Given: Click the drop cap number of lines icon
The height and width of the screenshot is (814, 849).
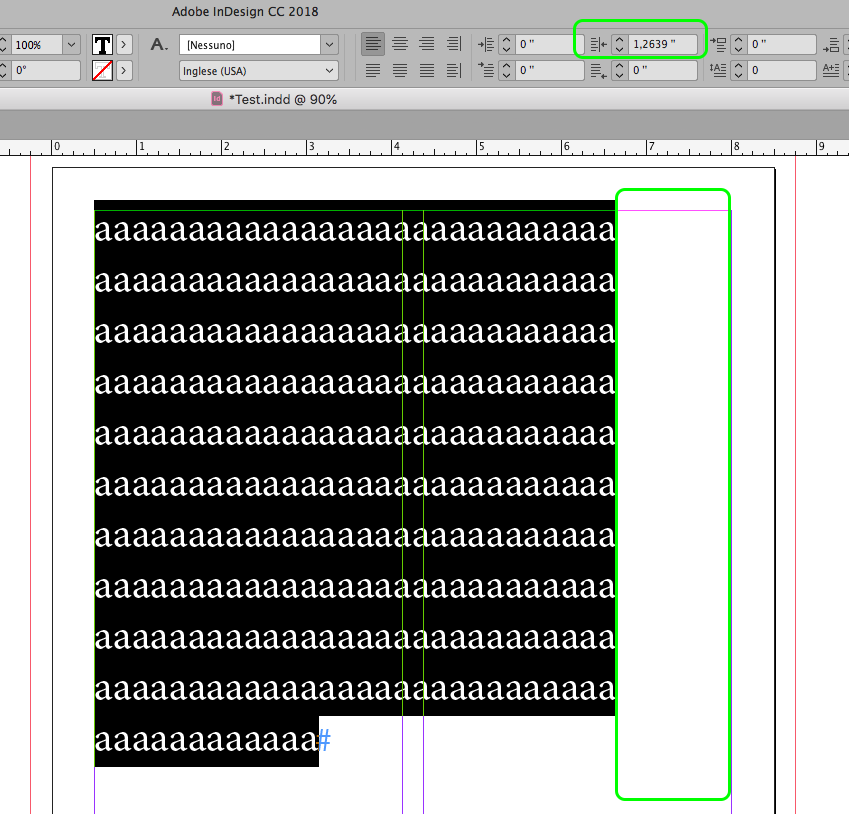Looking at the screenshot, I should [718, 70].
